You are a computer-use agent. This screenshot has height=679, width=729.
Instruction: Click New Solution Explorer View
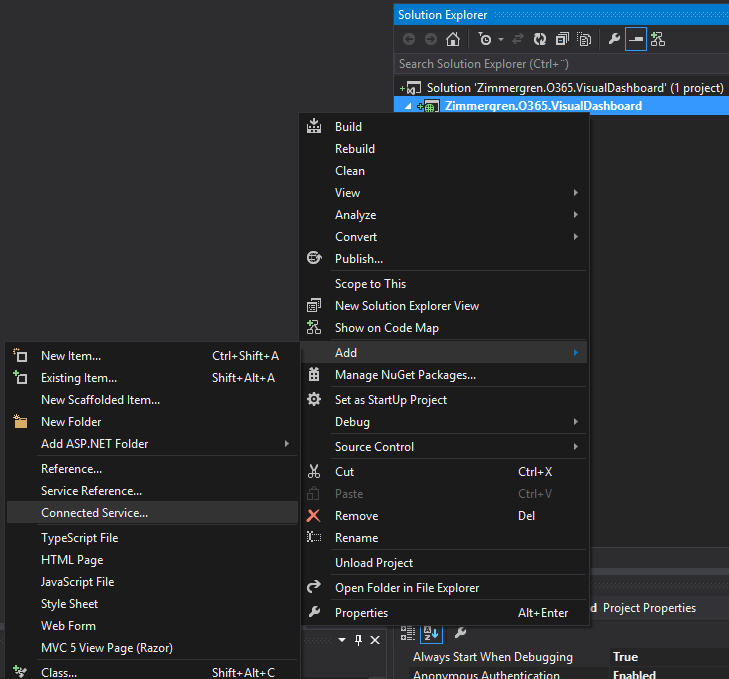pyautogui.click(x=444, y=306)
